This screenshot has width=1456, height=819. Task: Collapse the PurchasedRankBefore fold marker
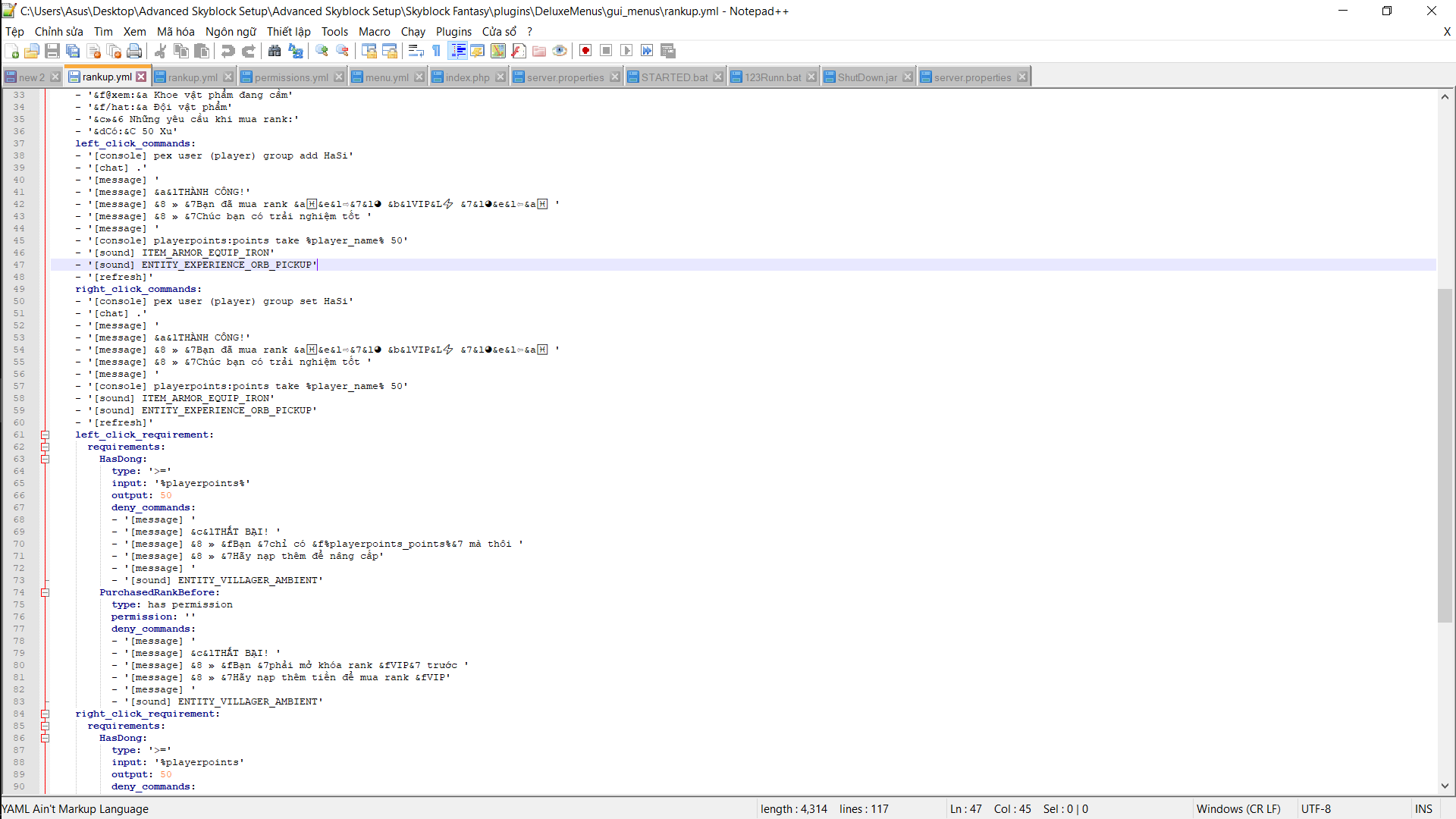pyautogui.click(x=45, y=593)
